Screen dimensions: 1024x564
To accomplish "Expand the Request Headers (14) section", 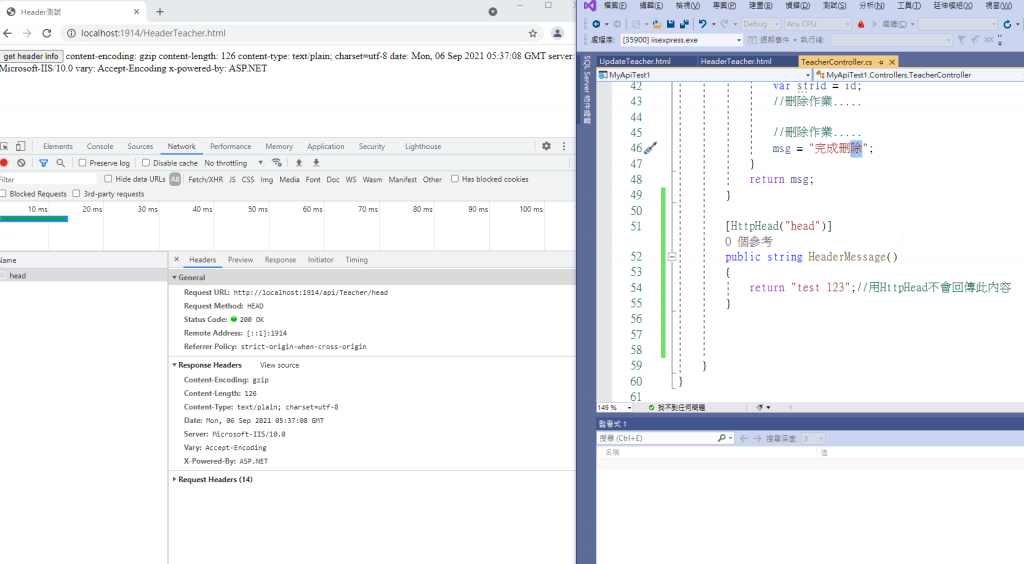I will tap(215, 480).
